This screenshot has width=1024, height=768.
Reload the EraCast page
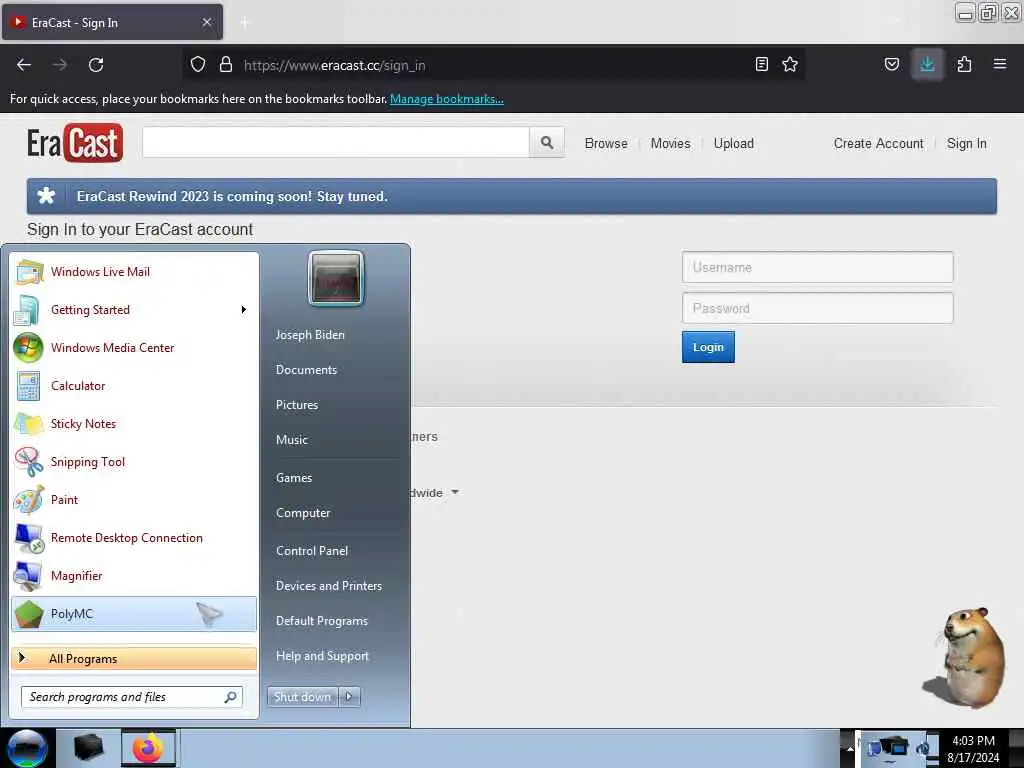click(x=96, y=65)
